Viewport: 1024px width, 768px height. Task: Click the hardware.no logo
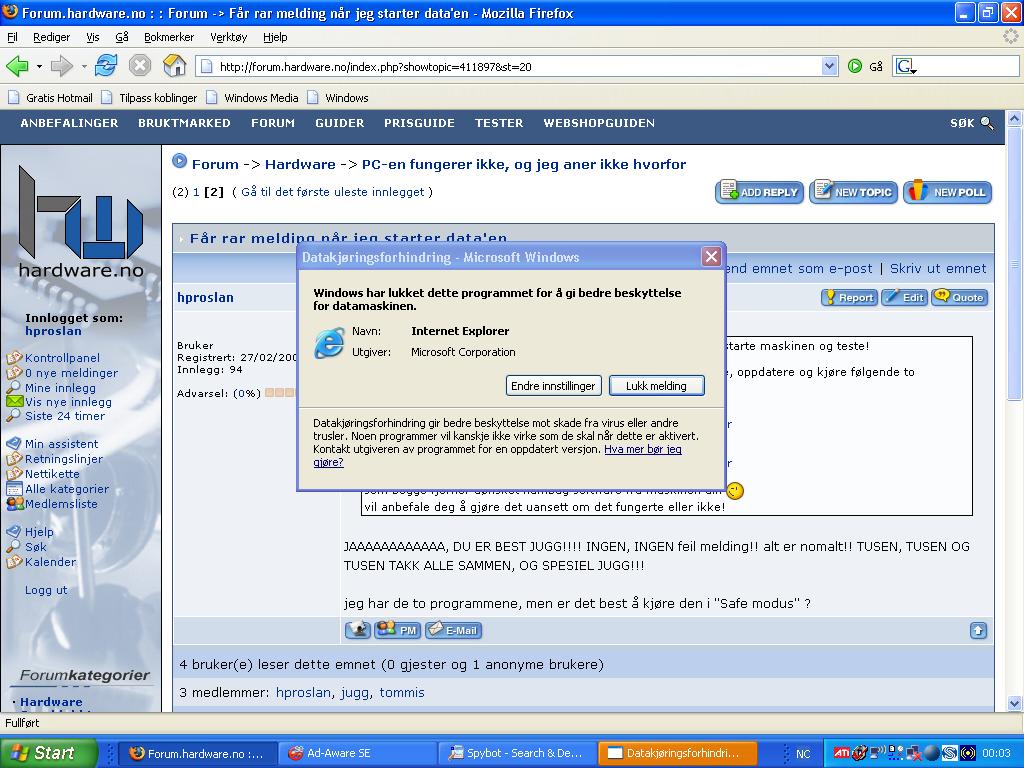click(x=80, y=222)
